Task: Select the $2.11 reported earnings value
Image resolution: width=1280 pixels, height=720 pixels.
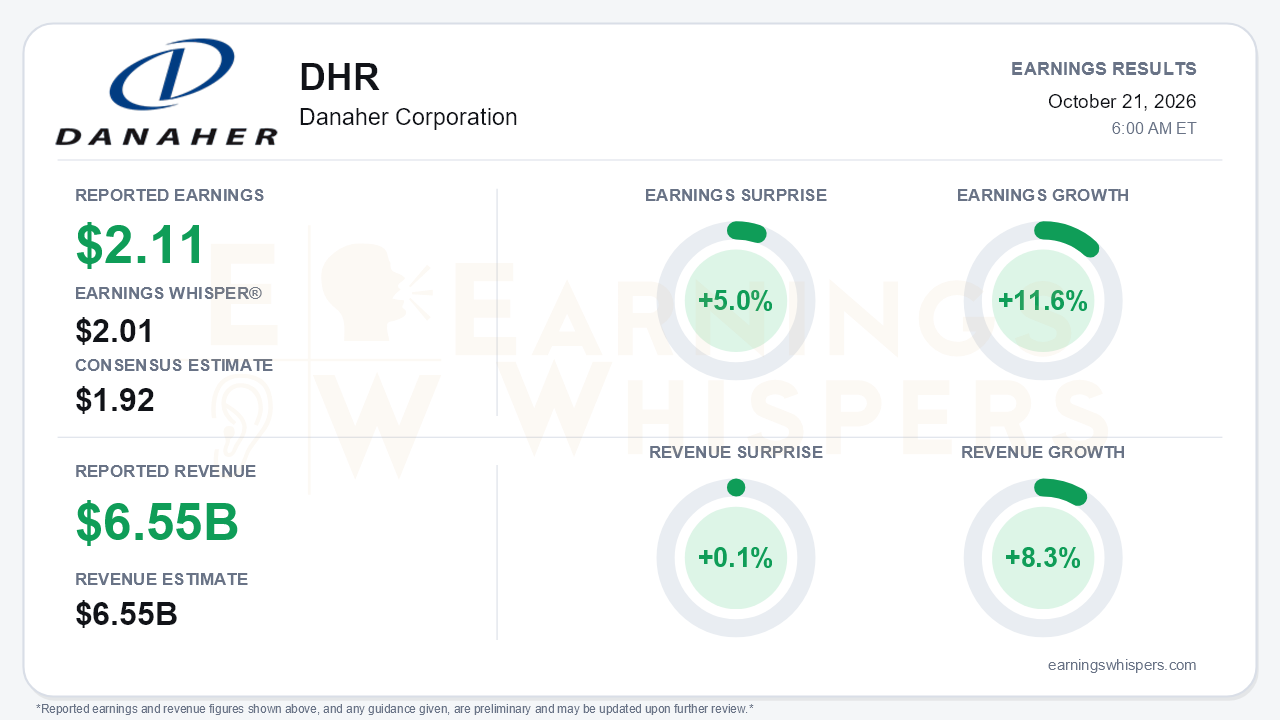Action: (x=141, y=245)
